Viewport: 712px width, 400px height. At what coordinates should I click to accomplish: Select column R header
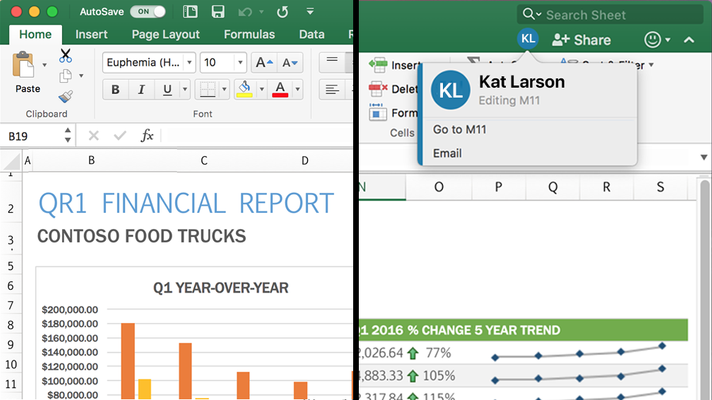pos(607,187)
